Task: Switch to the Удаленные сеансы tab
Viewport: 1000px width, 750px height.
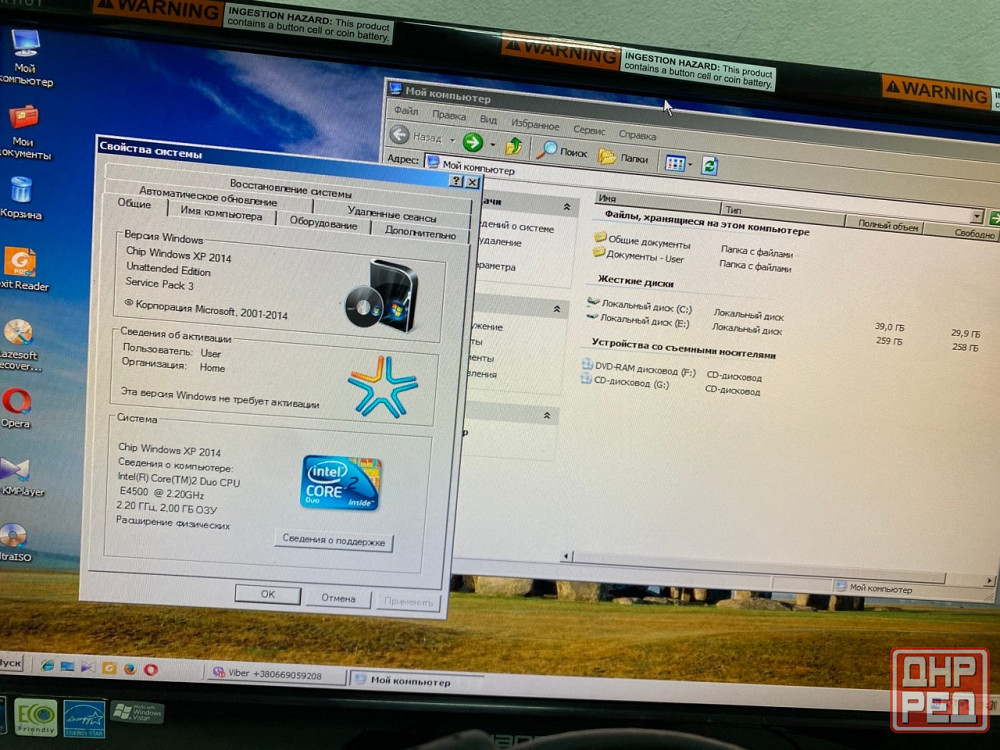Action: pos(392,215)
